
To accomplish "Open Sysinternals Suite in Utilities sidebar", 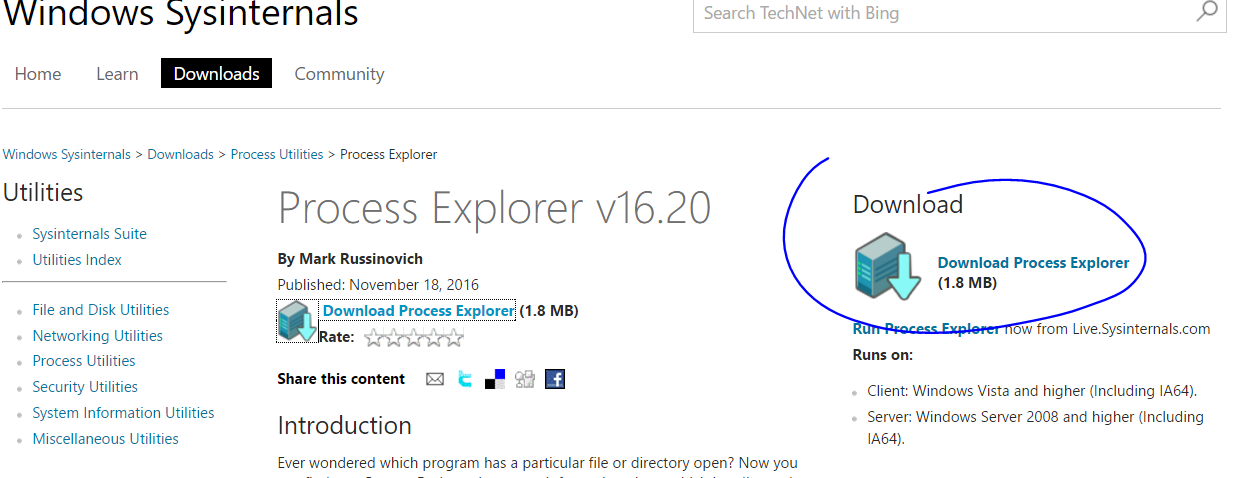I will 89,234.
